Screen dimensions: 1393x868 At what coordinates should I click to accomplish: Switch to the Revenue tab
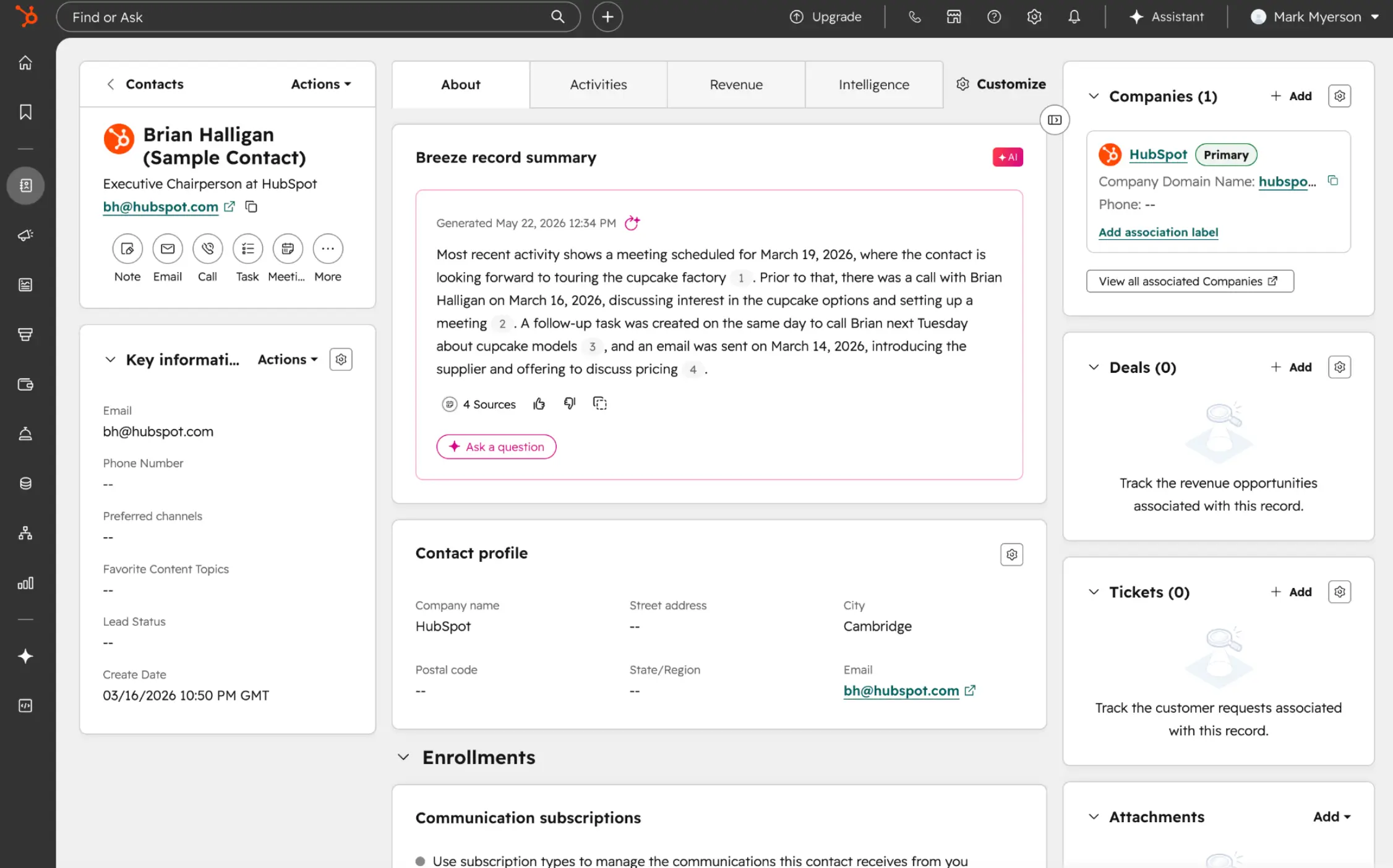coord(736,85)
